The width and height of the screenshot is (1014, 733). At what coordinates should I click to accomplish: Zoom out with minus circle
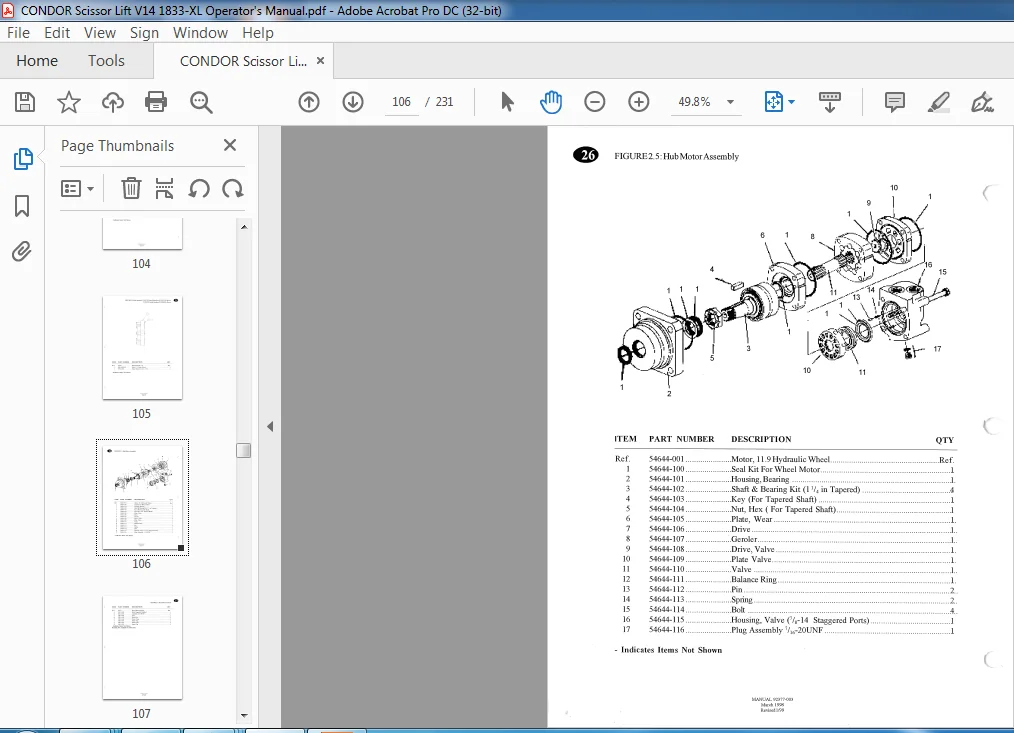coord(594,102)
